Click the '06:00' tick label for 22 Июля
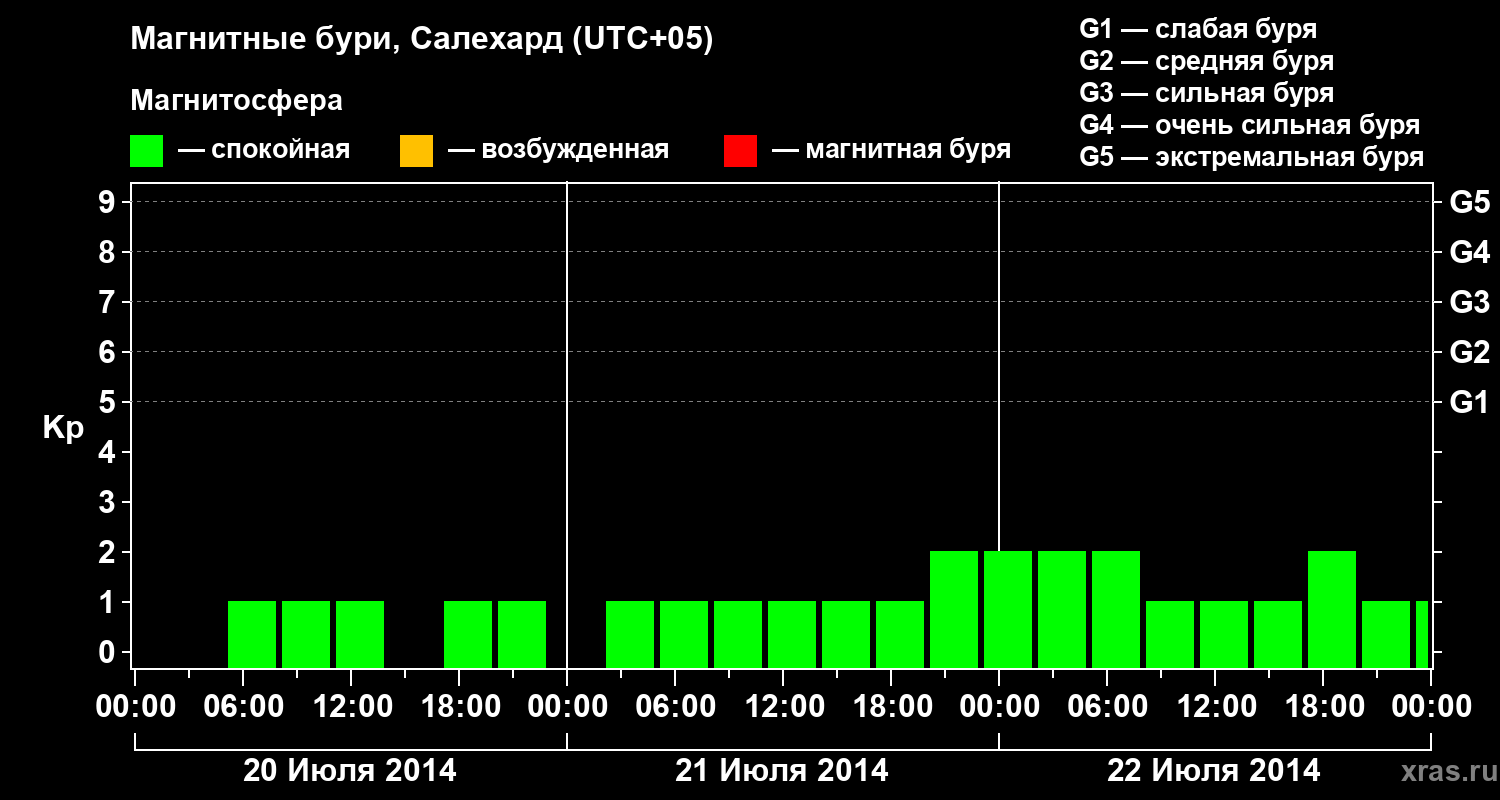Screen dimensions: 1500x800 click(1107, 707)
